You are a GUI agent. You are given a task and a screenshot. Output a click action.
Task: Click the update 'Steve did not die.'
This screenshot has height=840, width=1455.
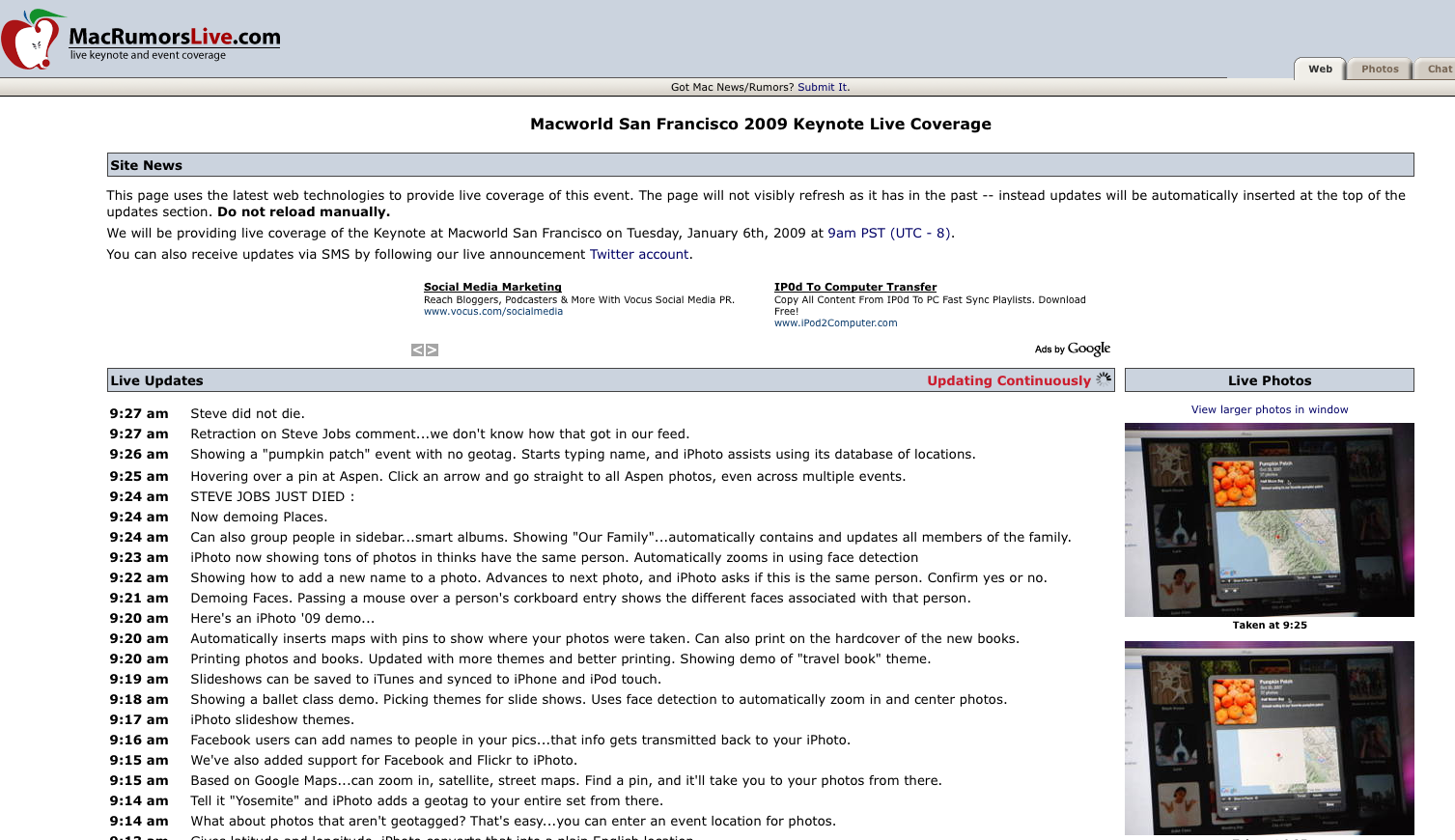point(247,413)
